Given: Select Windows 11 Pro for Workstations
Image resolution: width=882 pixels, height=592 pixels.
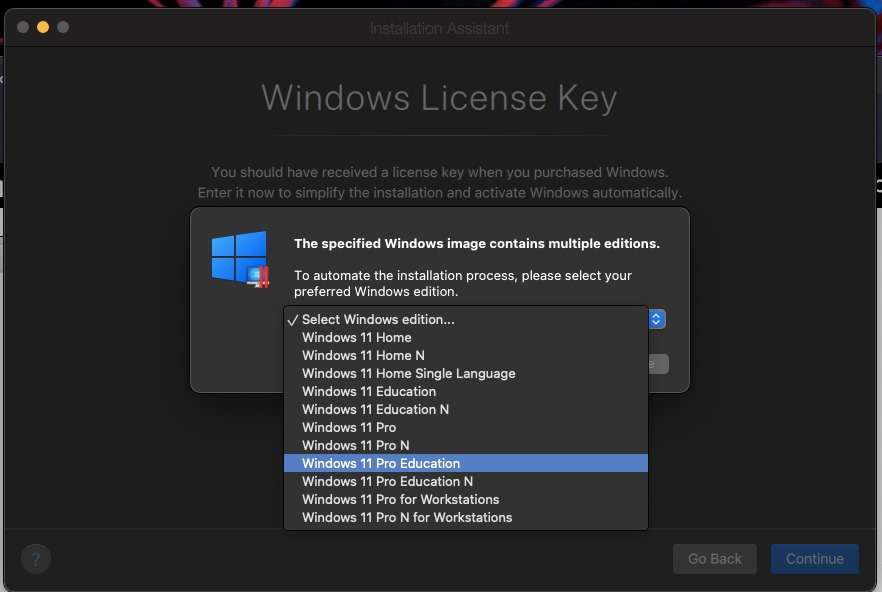Looking at the screenshot, I should 466,500.
